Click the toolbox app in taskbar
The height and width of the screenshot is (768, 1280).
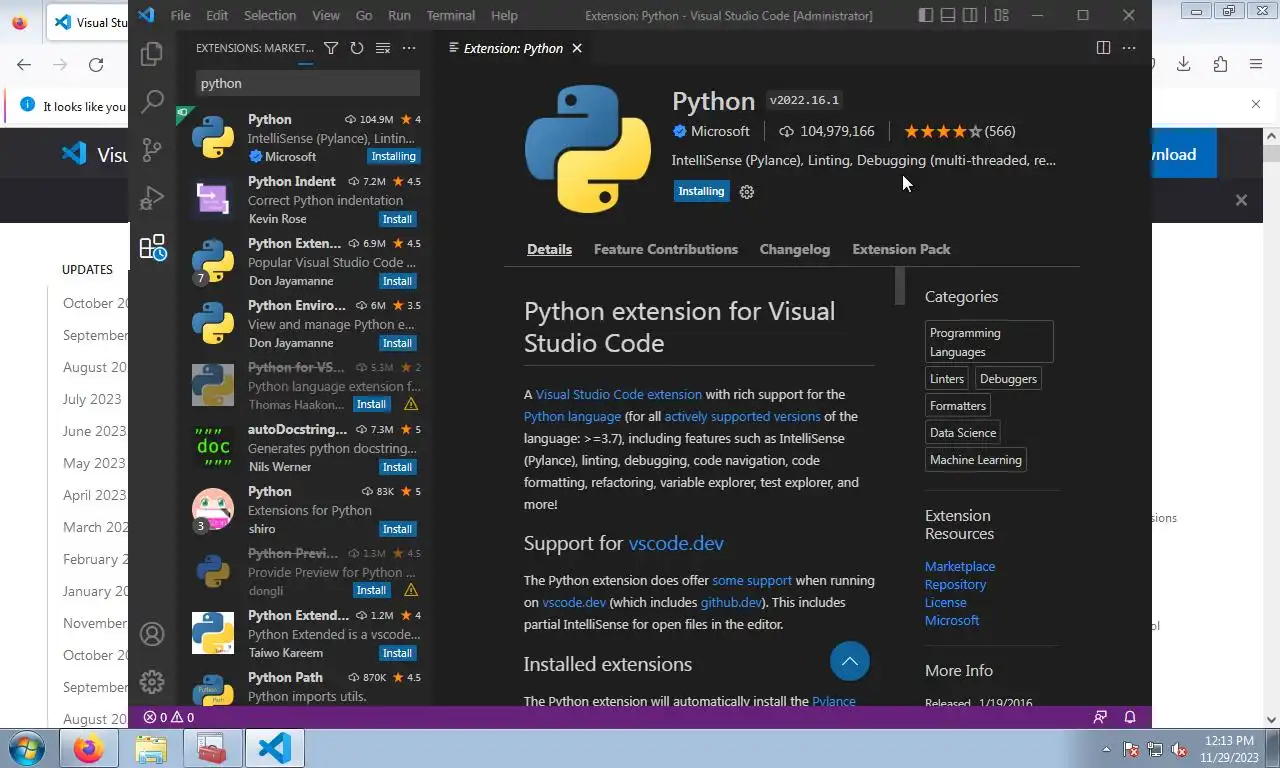pyautogui.click(x=211, y=748)
